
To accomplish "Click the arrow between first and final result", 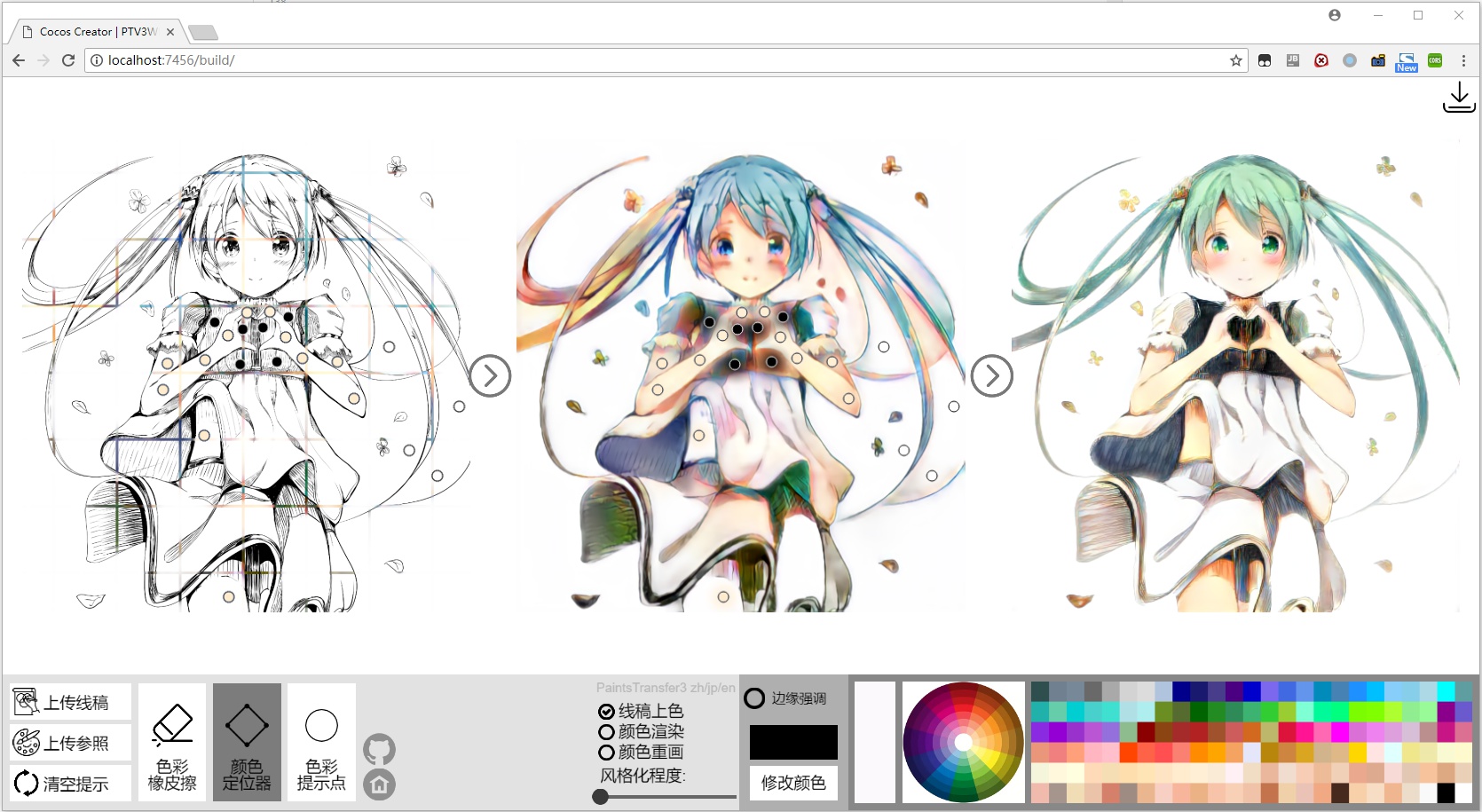I will coord(992,376).
